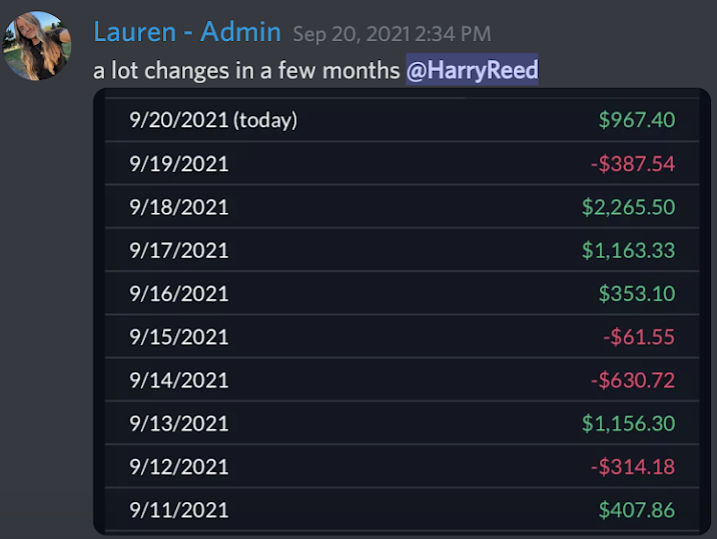Image resolution: width=717 pixels, height=539 pixels.
Task: Click the -$61.55 loss amount
Action: pos(639,337)
